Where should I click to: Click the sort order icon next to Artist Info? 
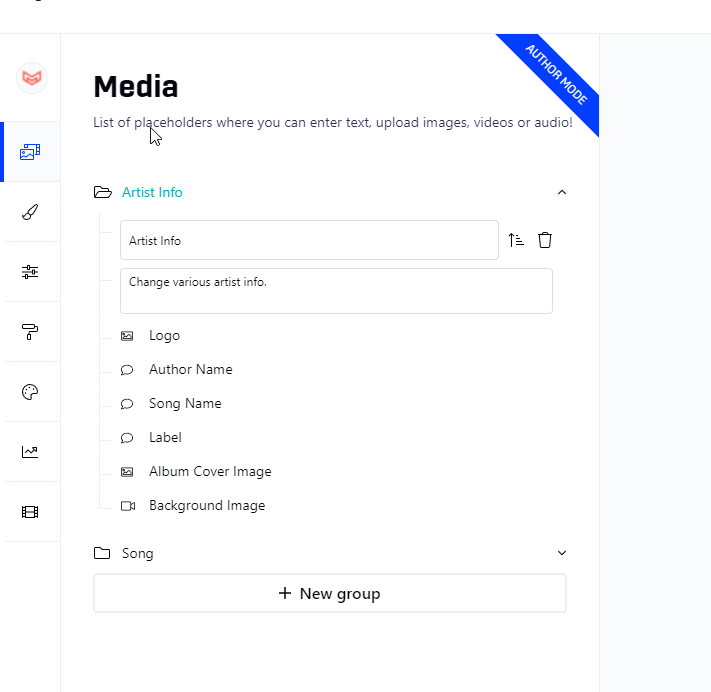516,240
